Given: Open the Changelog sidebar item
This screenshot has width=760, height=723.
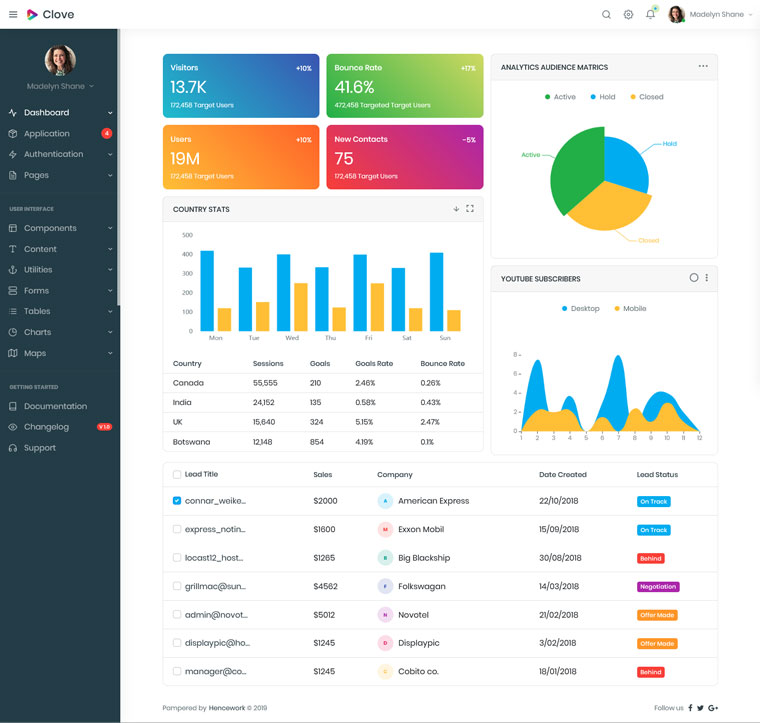Looking at the screenshot, I should coord(46,427).
